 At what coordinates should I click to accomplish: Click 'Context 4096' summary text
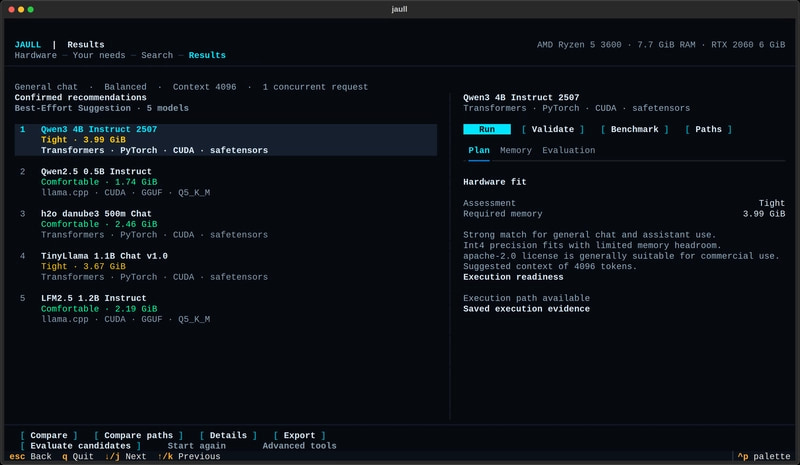(x=204, y=87)
